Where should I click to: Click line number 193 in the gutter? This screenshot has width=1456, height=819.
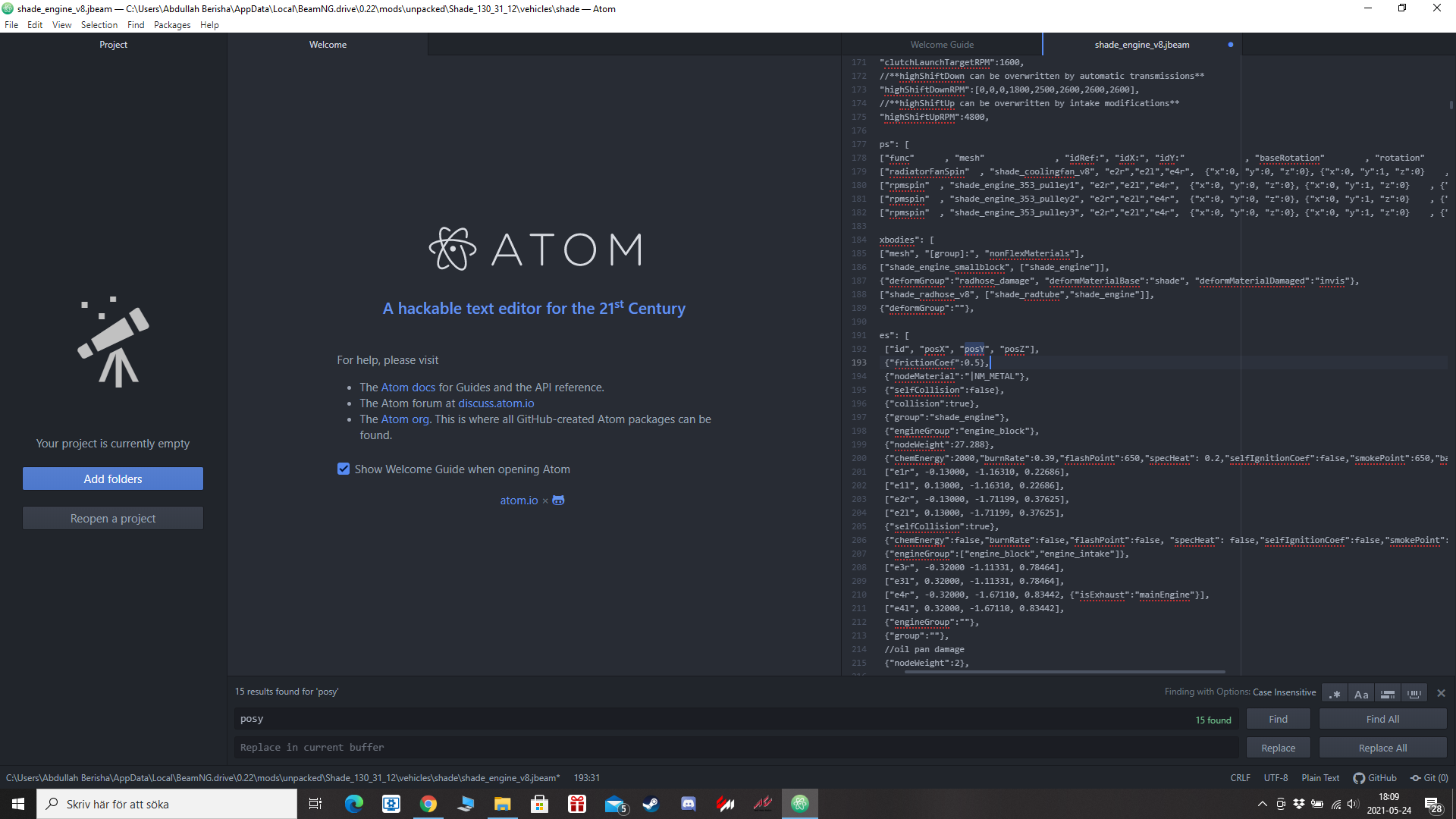click(x=858, y=362)
